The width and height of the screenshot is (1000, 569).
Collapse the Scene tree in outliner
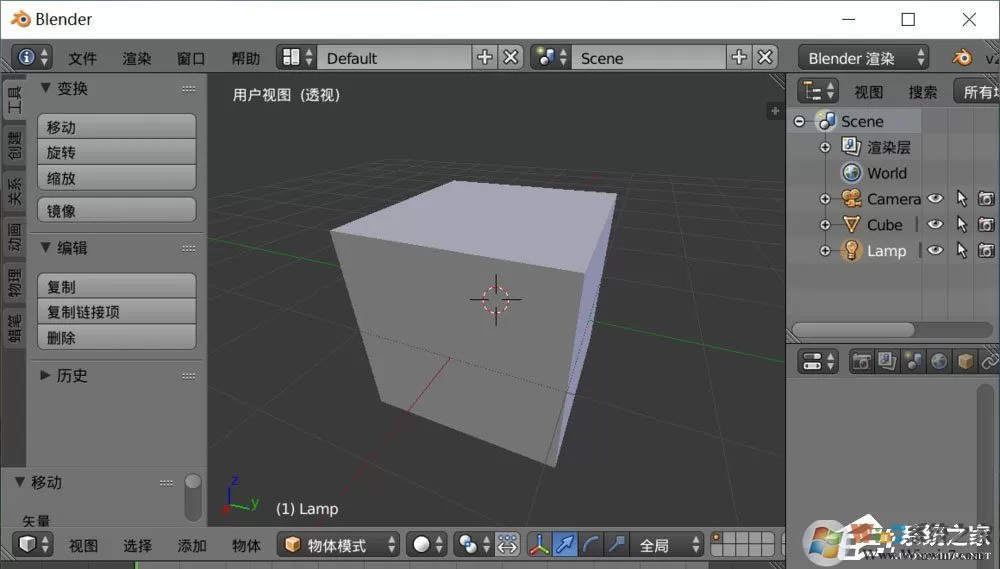pyautogui.click(x=799, y=121)
